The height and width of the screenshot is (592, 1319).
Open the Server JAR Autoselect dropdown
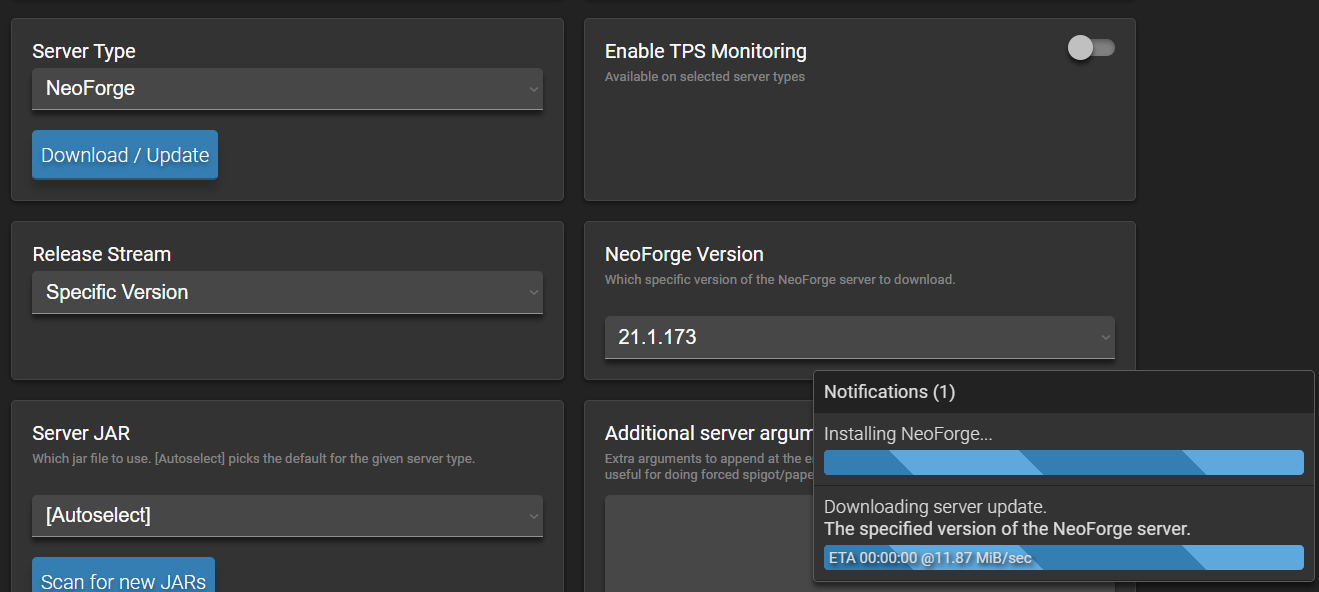coord(287,516)
